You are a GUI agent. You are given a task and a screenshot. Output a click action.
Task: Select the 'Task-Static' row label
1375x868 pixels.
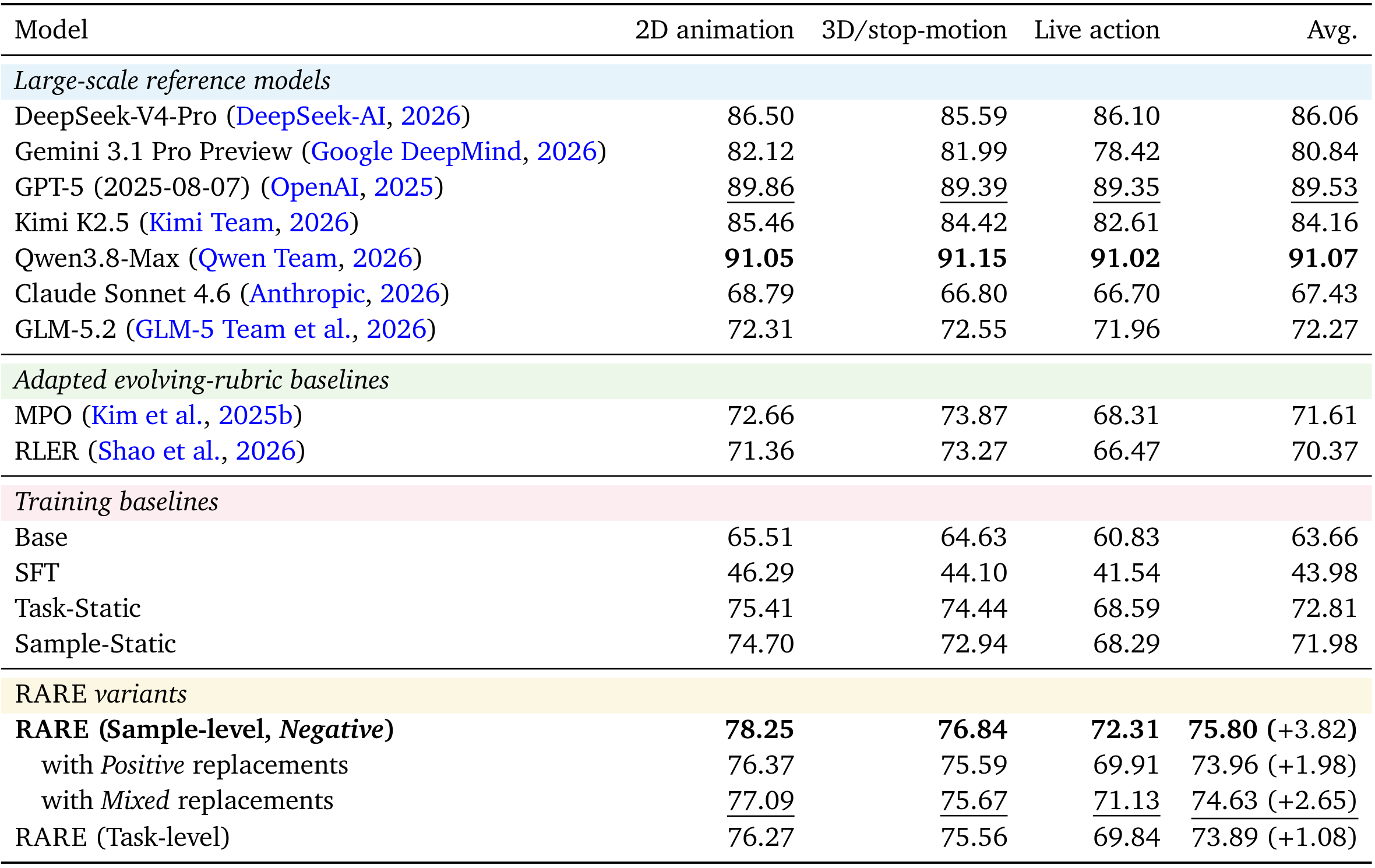click(77, 609)
